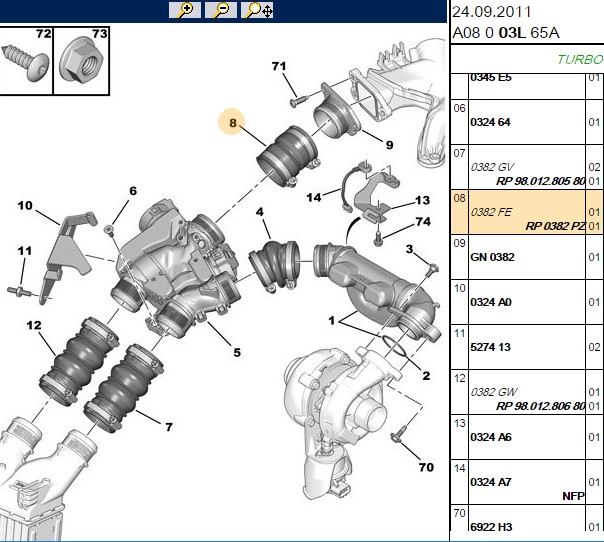The height and width of the screenshot is (542, 604).
Task: Click part reference GN 0382 in row 09
Action: tap(492, 257)
